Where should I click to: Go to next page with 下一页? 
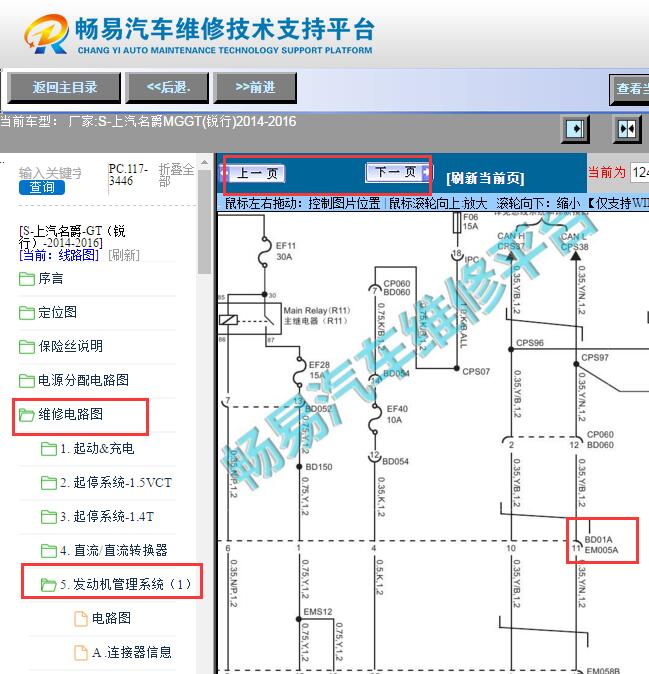click(397, 172)
